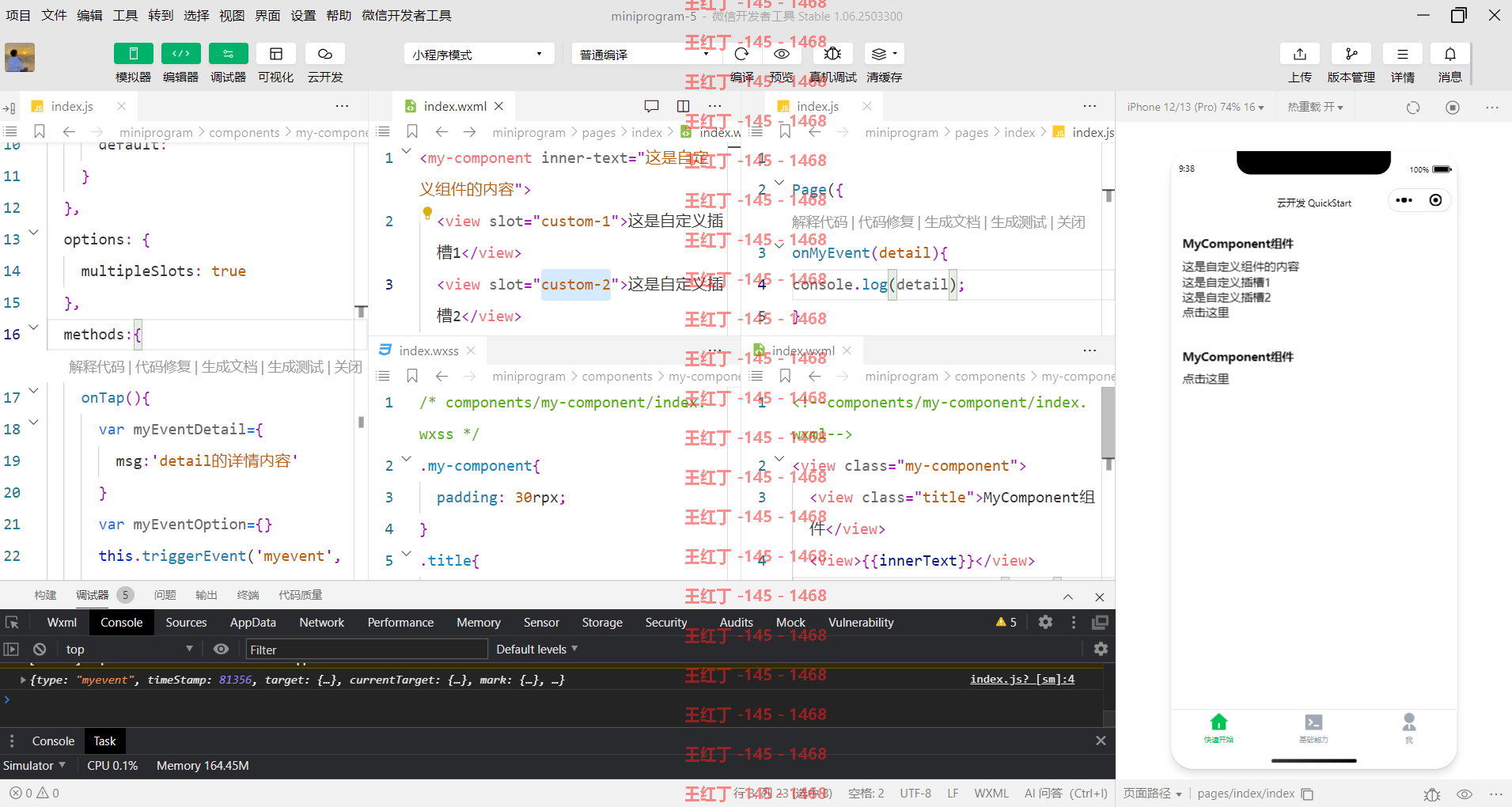
Task: Click the simulator stop record icon
Action: (x=1453, y=108)
